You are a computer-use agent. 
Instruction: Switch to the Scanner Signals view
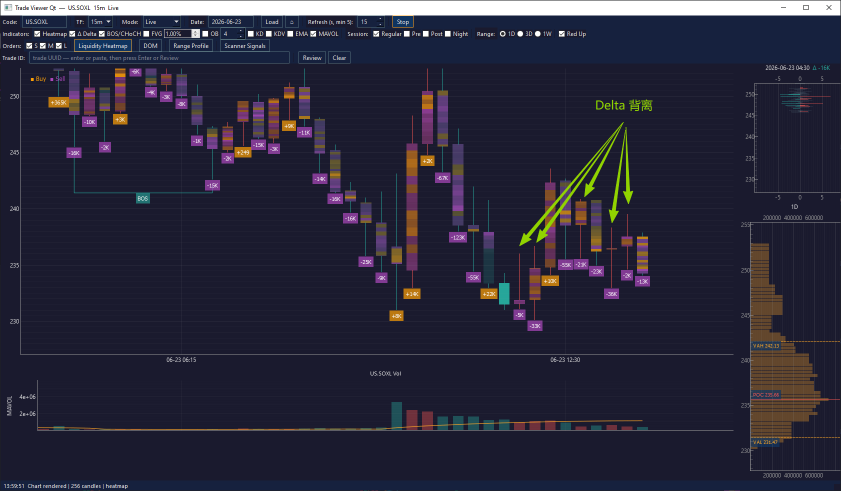pyautogui.click(x=245, y=46)
